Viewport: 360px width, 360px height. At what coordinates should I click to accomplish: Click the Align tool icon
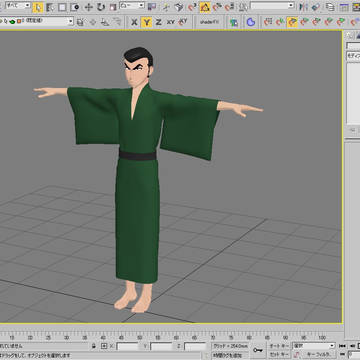click(x=316, y=7)
